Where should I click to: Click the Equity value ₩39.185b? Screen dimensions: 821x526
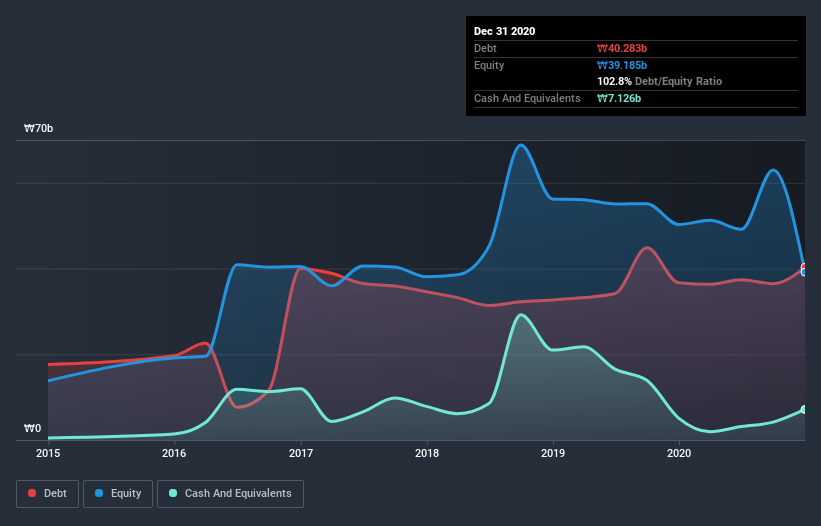coord(622,65)
